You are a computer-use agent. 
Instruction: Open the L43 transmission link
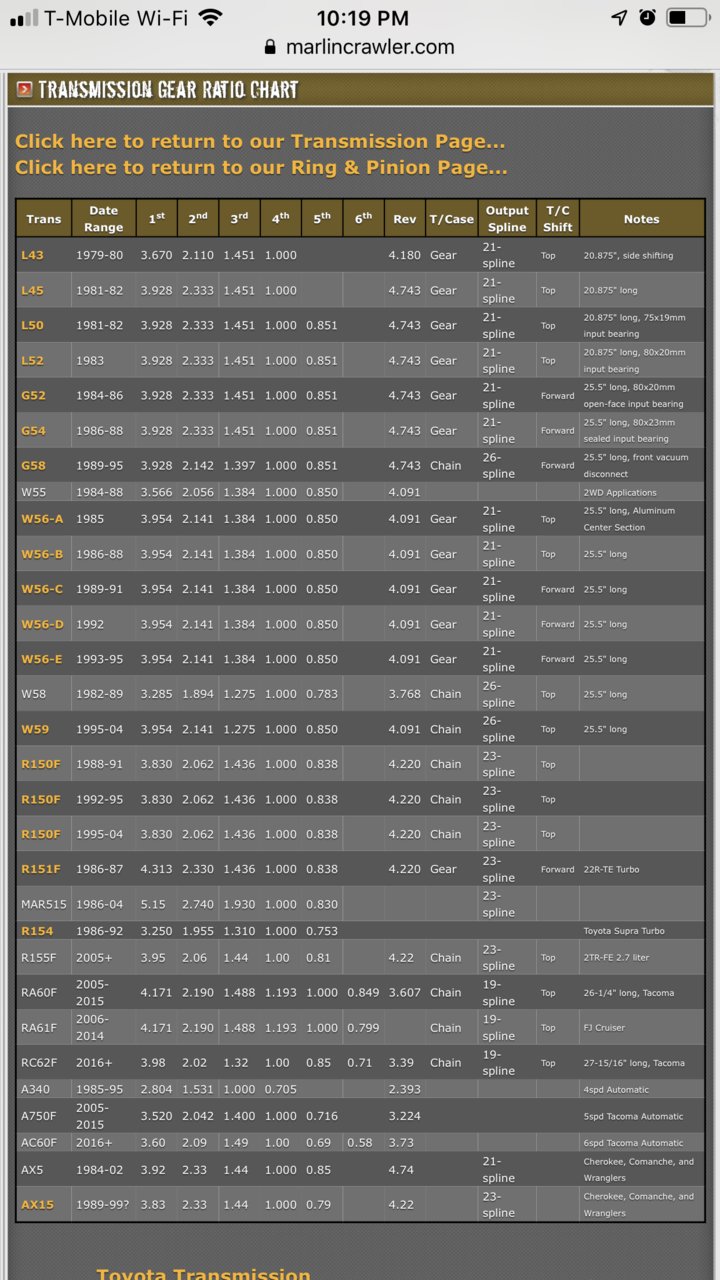tap(32, 255)
